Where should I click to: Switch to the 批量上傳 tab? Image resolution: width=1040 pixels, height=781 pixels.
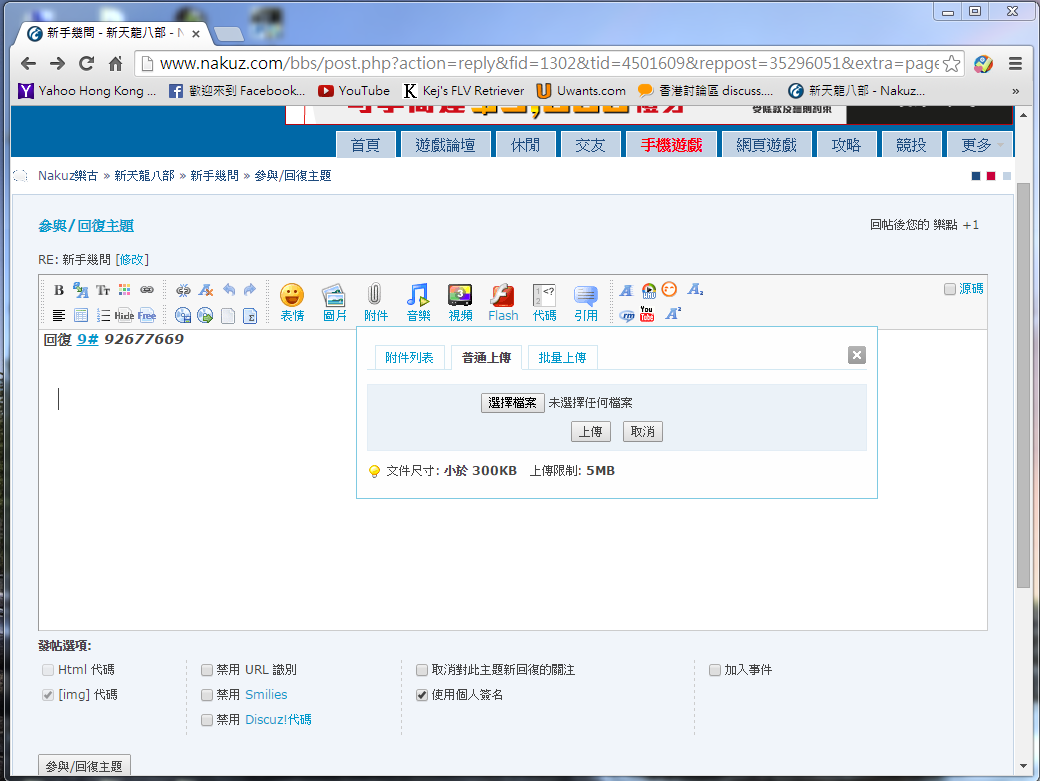pos(562,358)
